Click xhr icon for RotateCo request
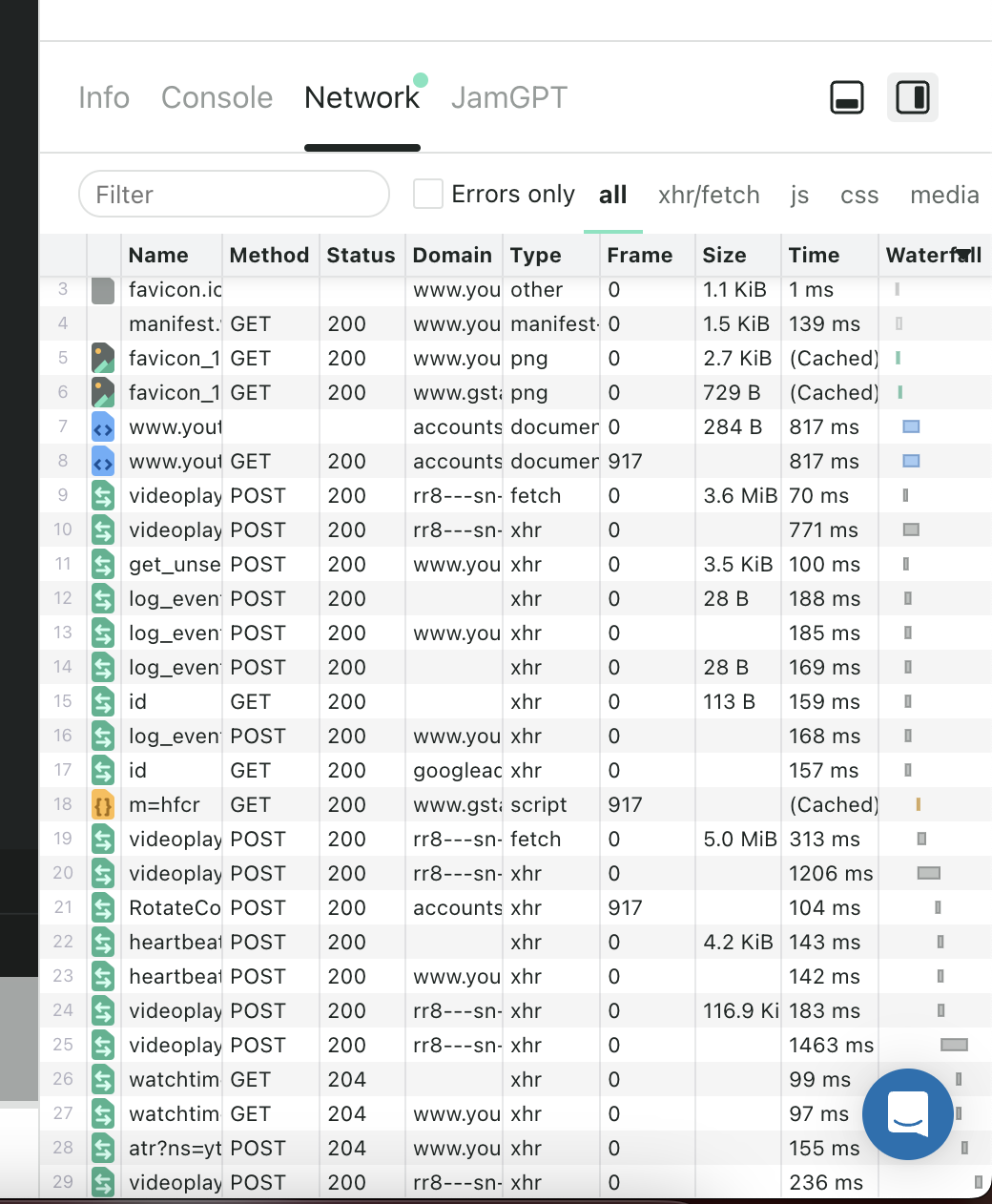 pyautogui.click(x=103, y=908)
